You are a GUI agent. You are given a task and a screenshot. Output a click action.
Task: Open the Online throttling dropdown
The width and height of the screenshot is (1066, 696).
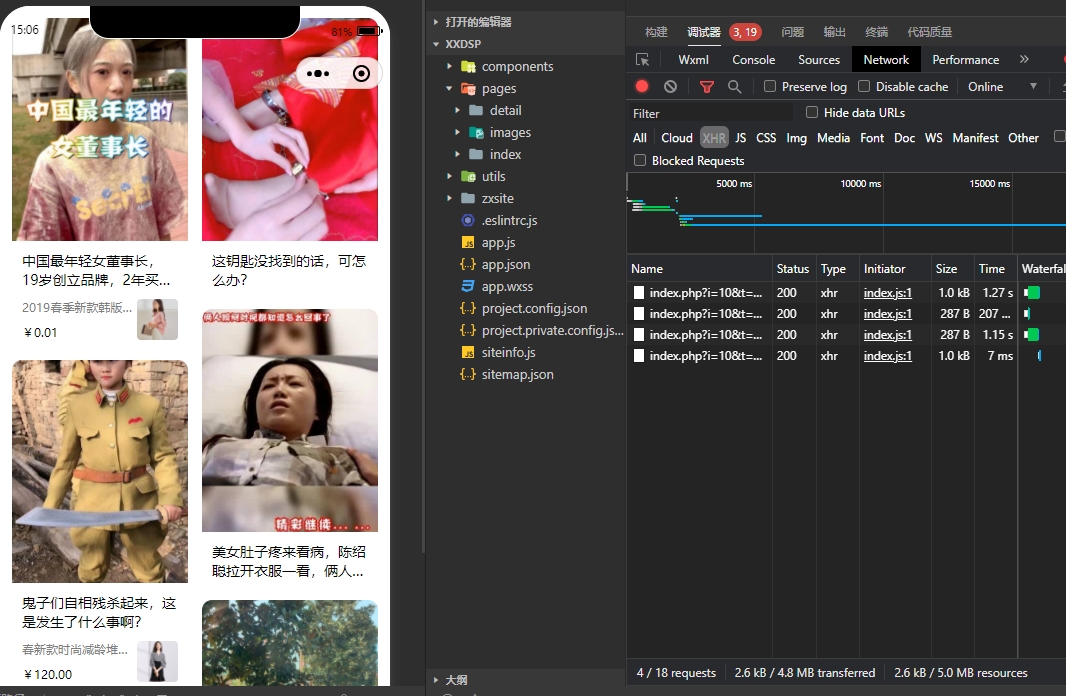click(x=1003, y=86)
